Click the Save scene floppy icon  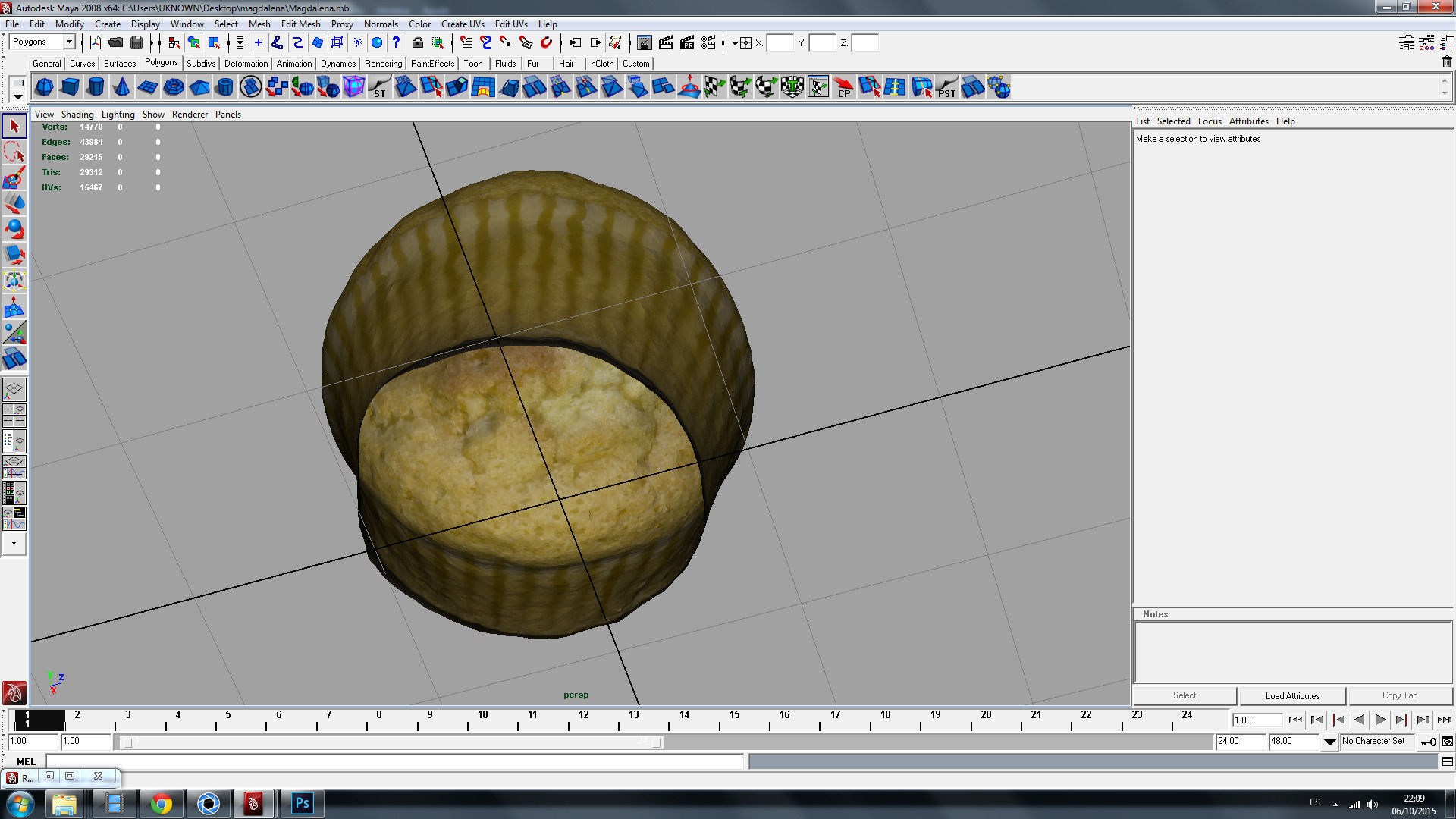136,42
